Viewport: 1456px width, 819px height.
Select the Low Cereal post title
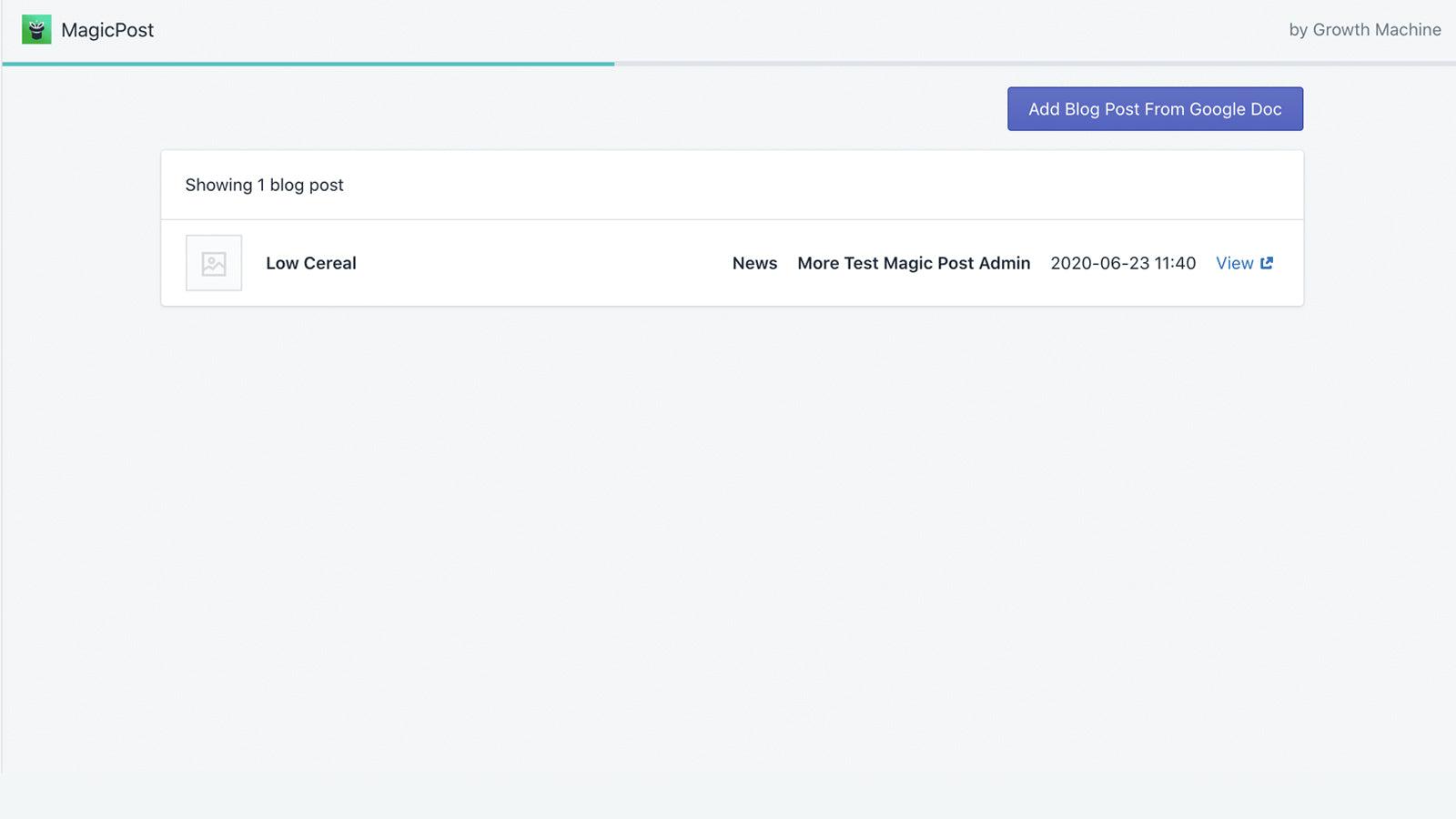pyautogui.click(x=310, y=263)
